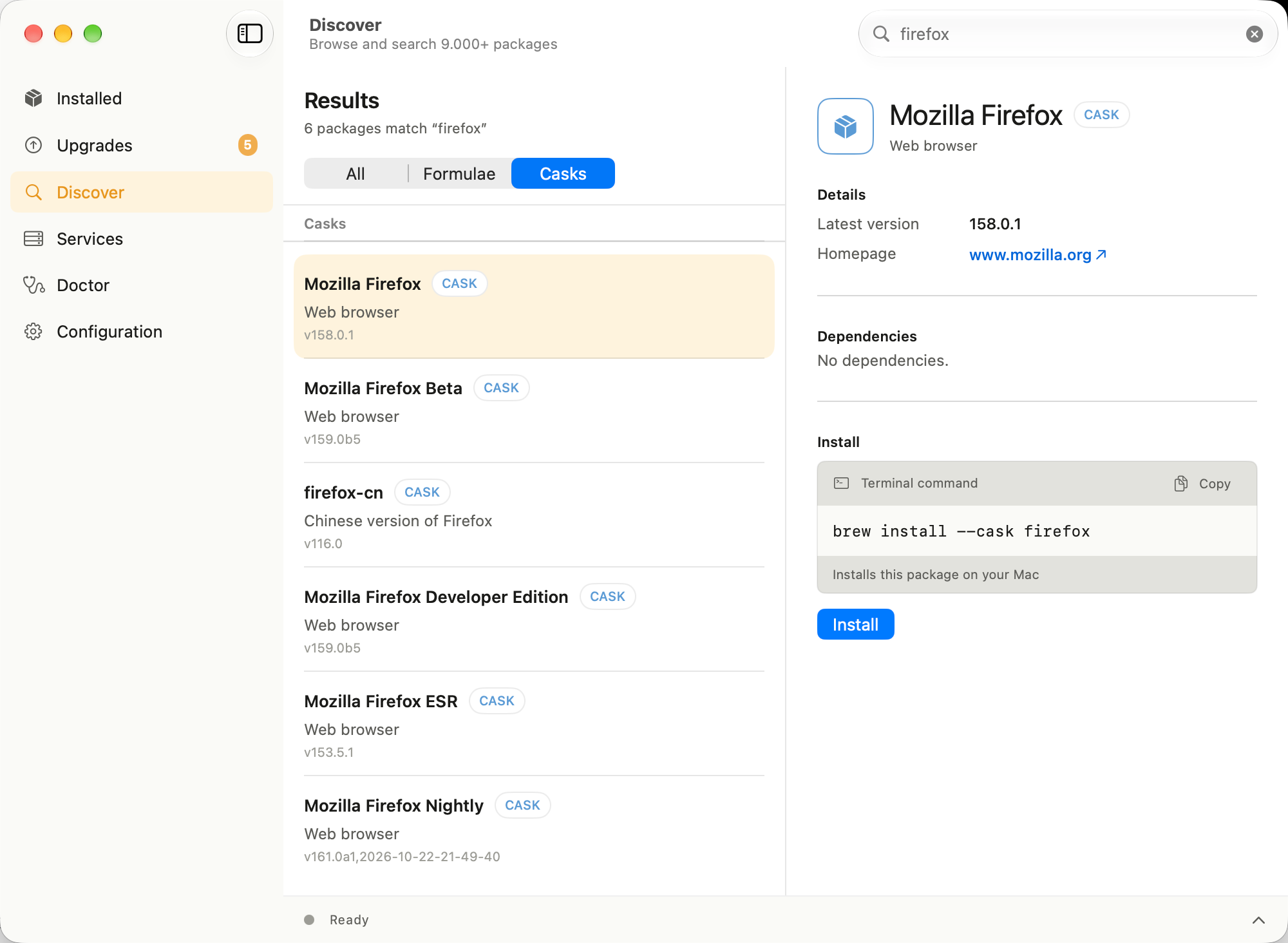Open the Upgrades section
This screenshot has width=1288, height=943.
(x=142, y=146)
